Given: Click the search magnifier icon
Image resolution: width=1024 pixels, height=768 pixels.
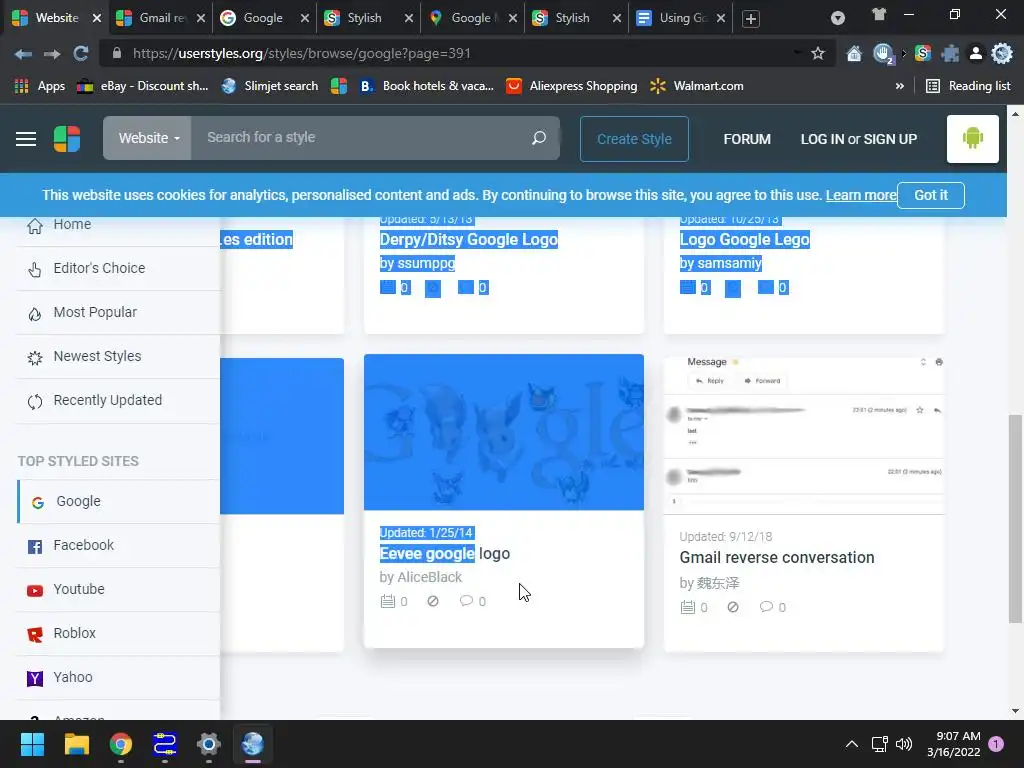Looking at the screenshot, I should pos(539,138).
